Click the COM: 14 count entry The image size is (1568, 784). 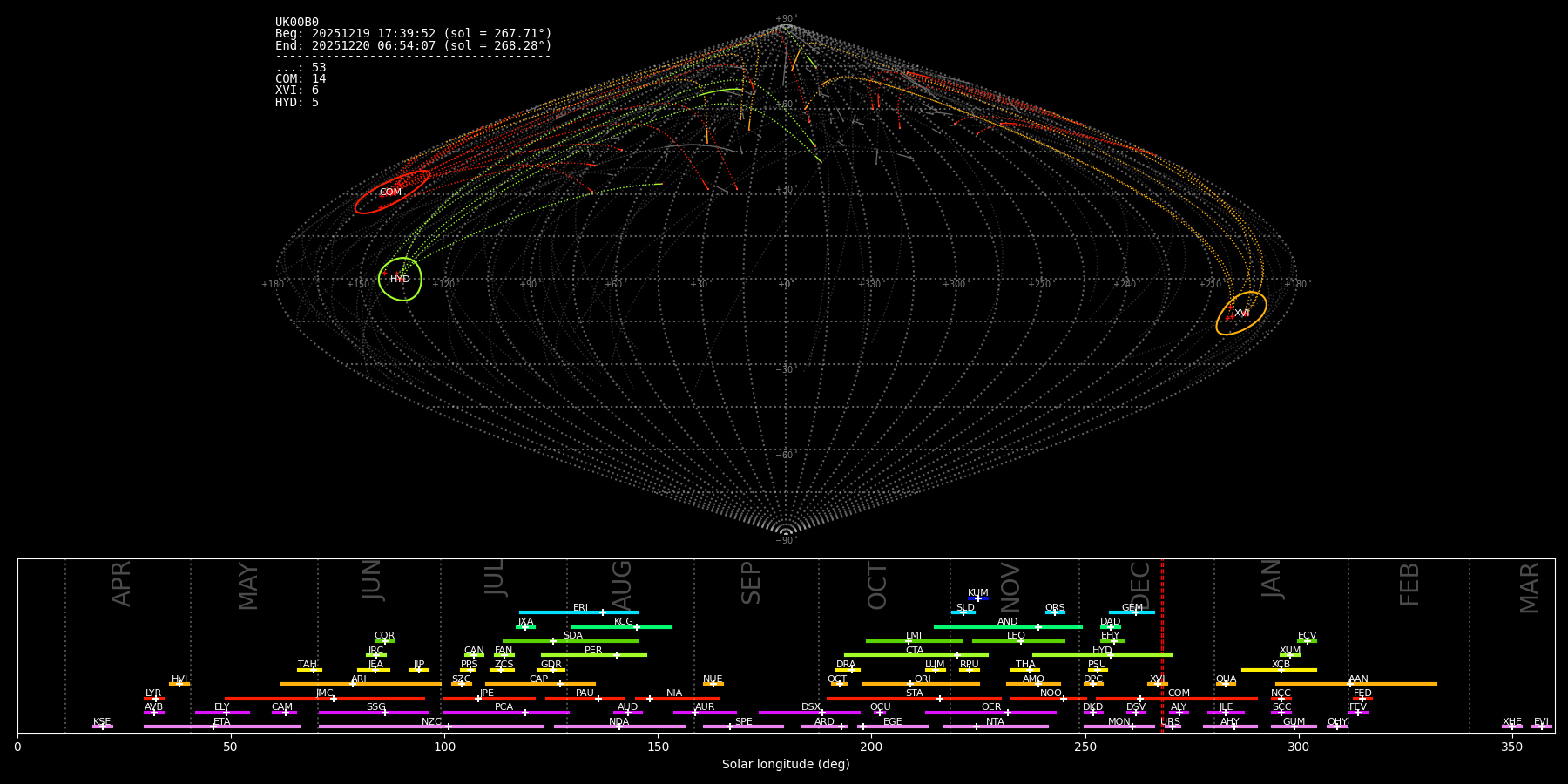(301, 79)
